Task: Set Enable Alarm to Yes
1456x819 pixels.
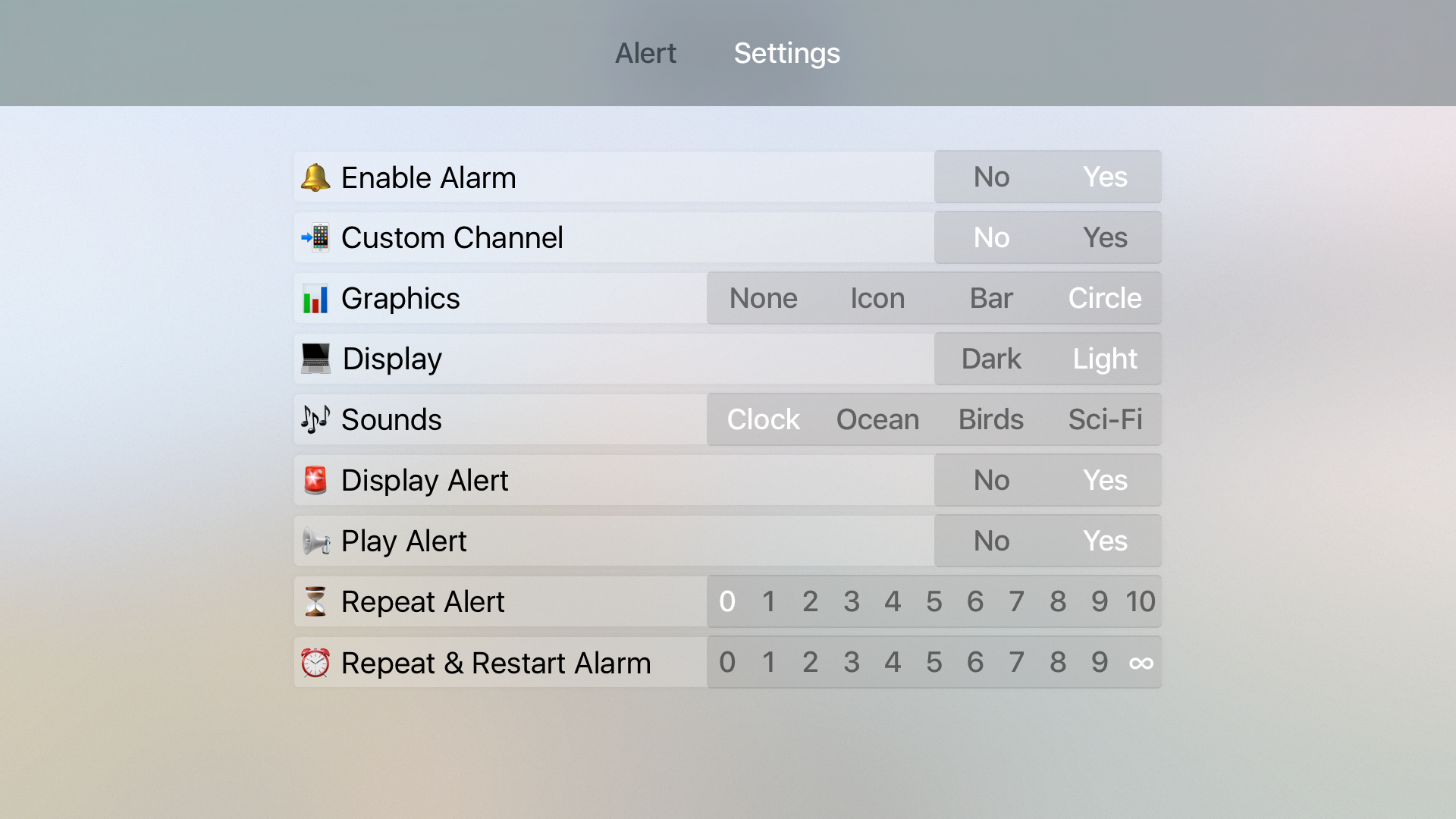Action: (x=1105, y=177)
